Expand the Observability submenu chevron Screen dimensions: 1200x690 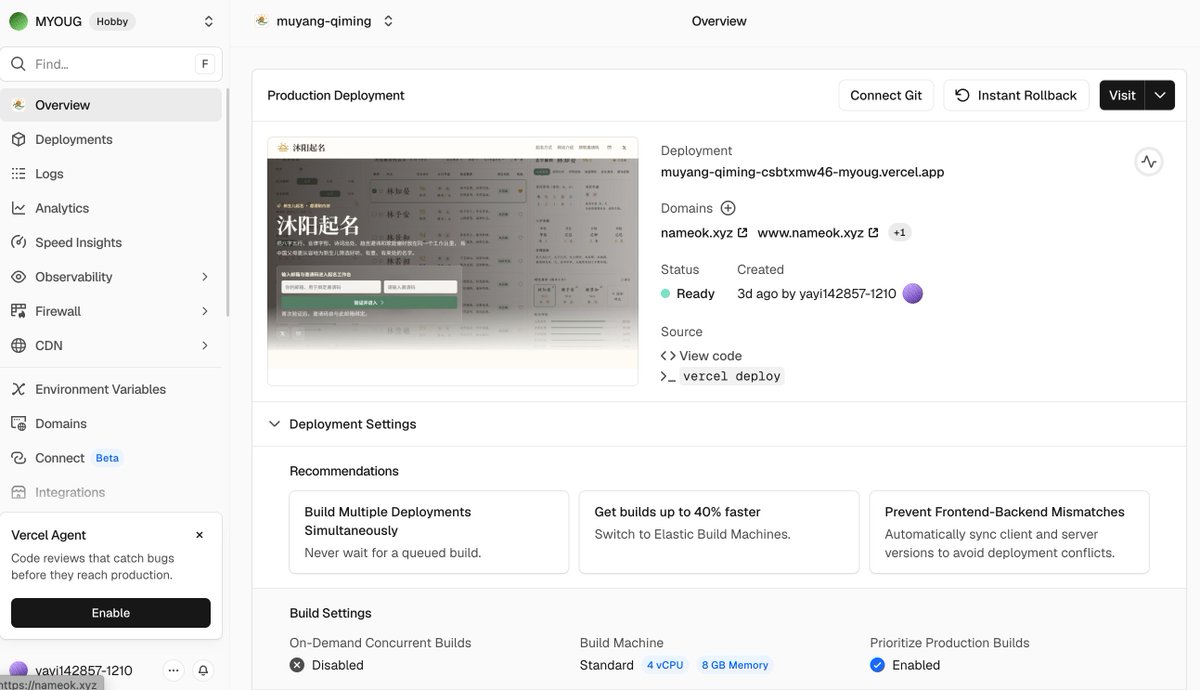(x=205, y=277)
